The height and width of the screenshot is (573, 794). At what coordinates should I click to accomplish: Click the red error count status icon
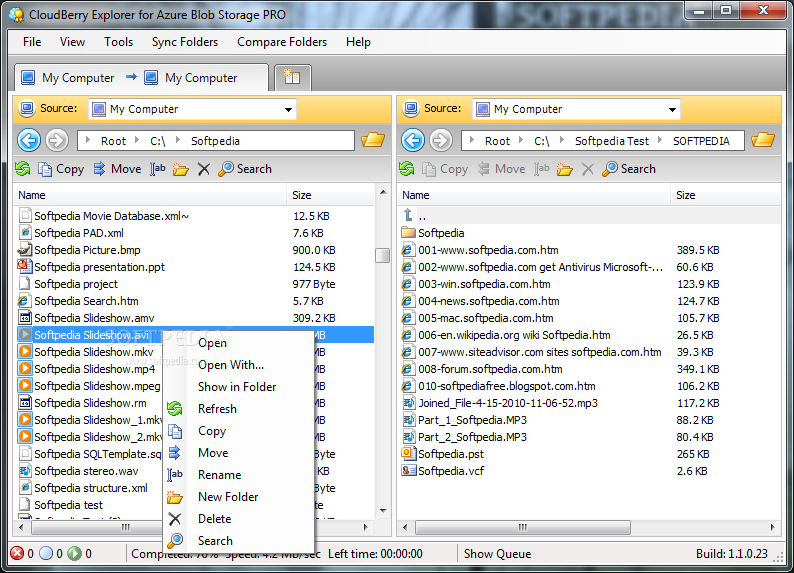point(17,553)
